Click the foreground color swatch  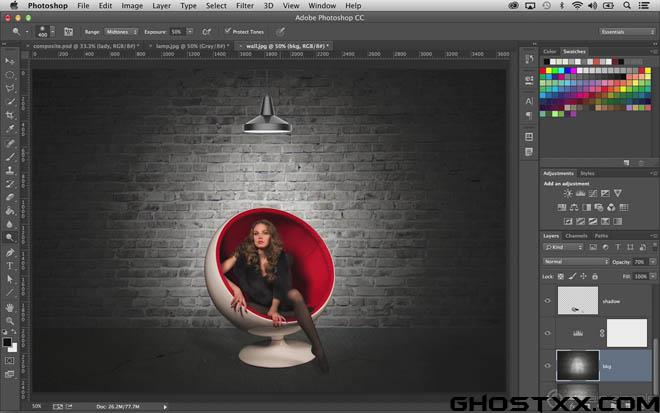pyautogui.click(x=7, y=342)
